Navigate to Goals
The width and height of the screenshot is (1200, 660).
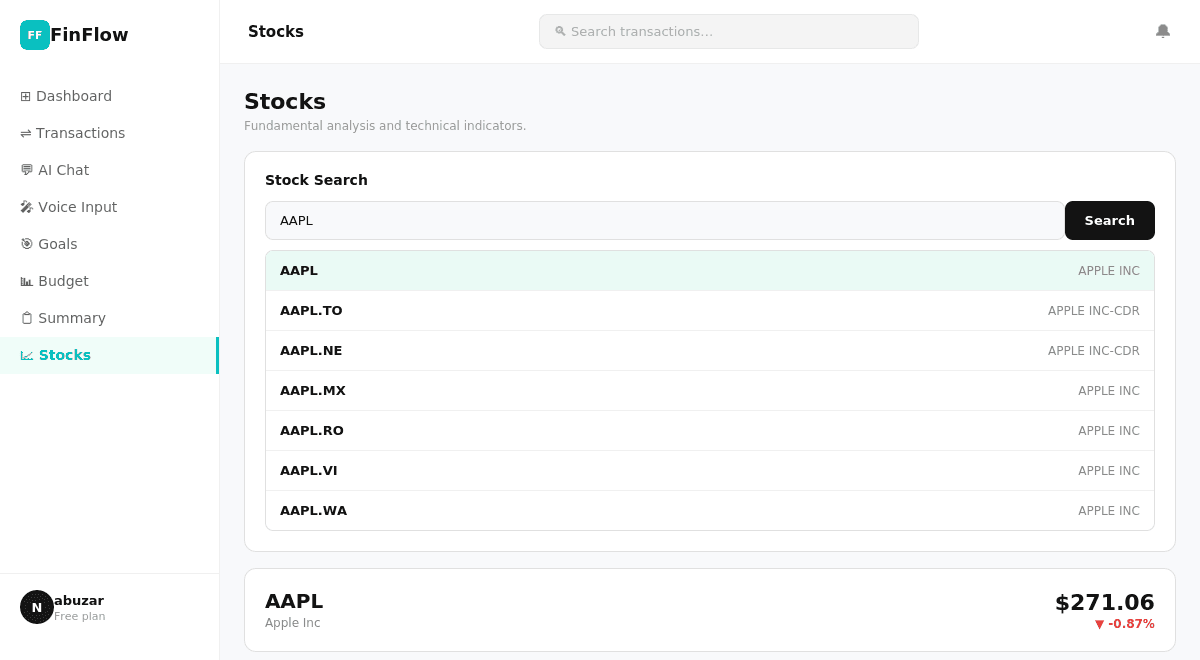click(110, 244)
